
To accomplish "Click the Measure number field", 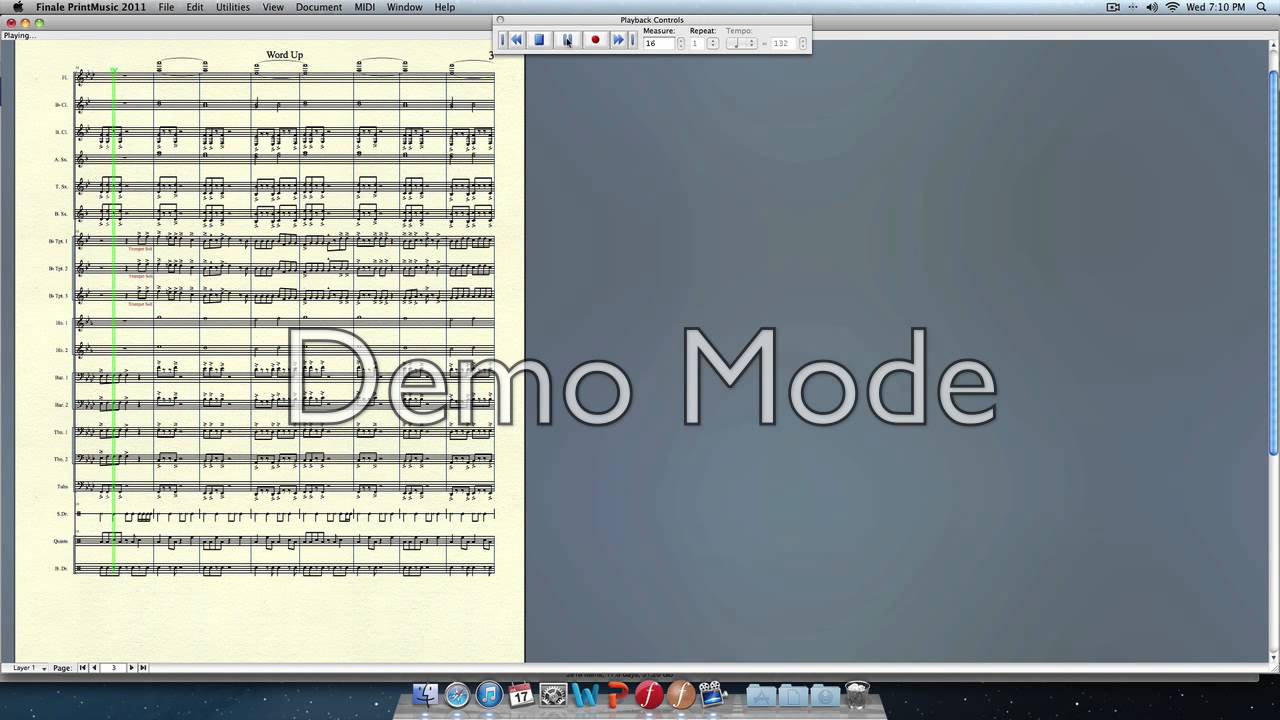I will pos(659,44).
